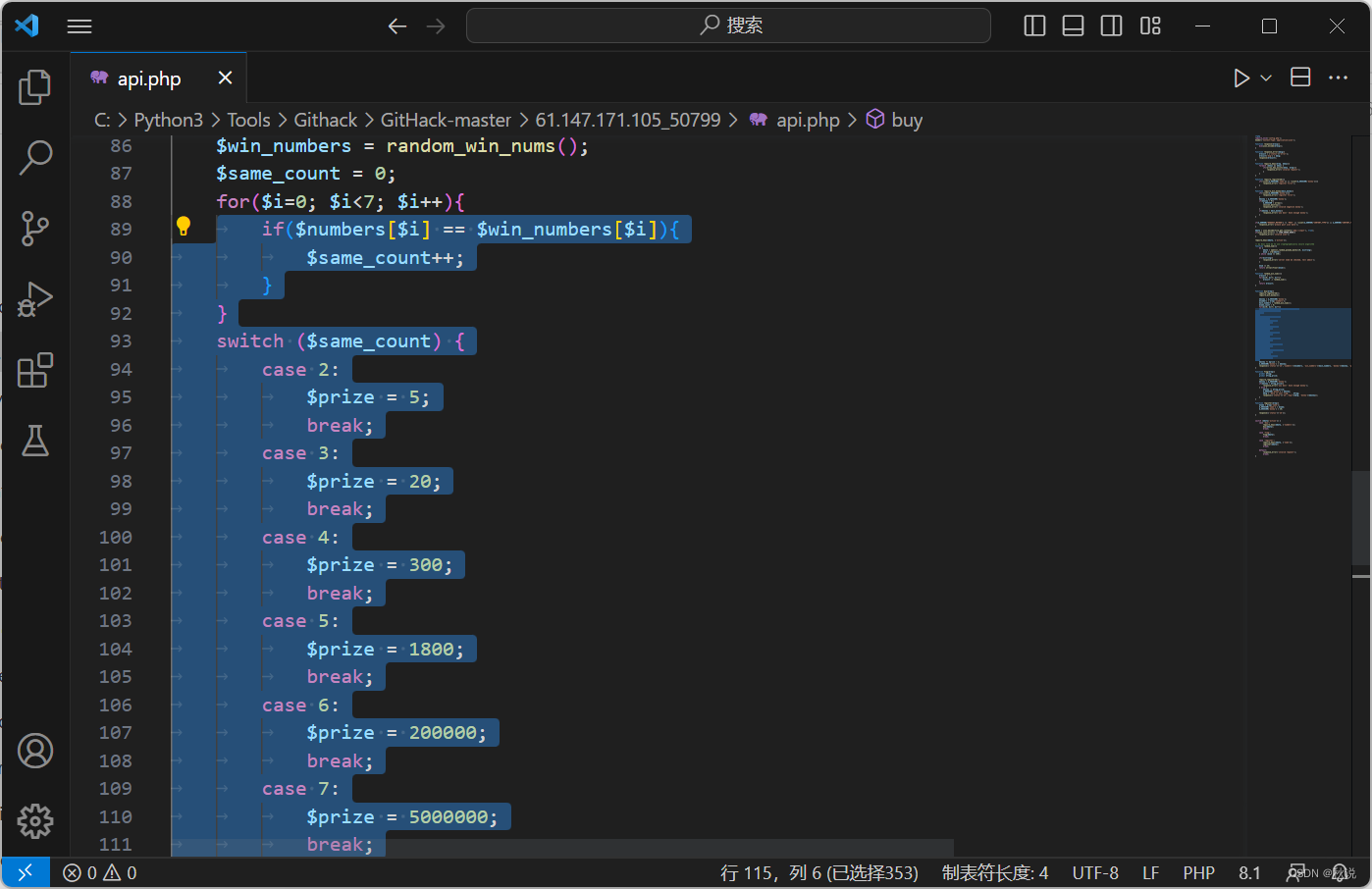Viewport: 1372px width, 889px height.
Task: Toggle primary side bar layout icon
Action: point(1034,26)
